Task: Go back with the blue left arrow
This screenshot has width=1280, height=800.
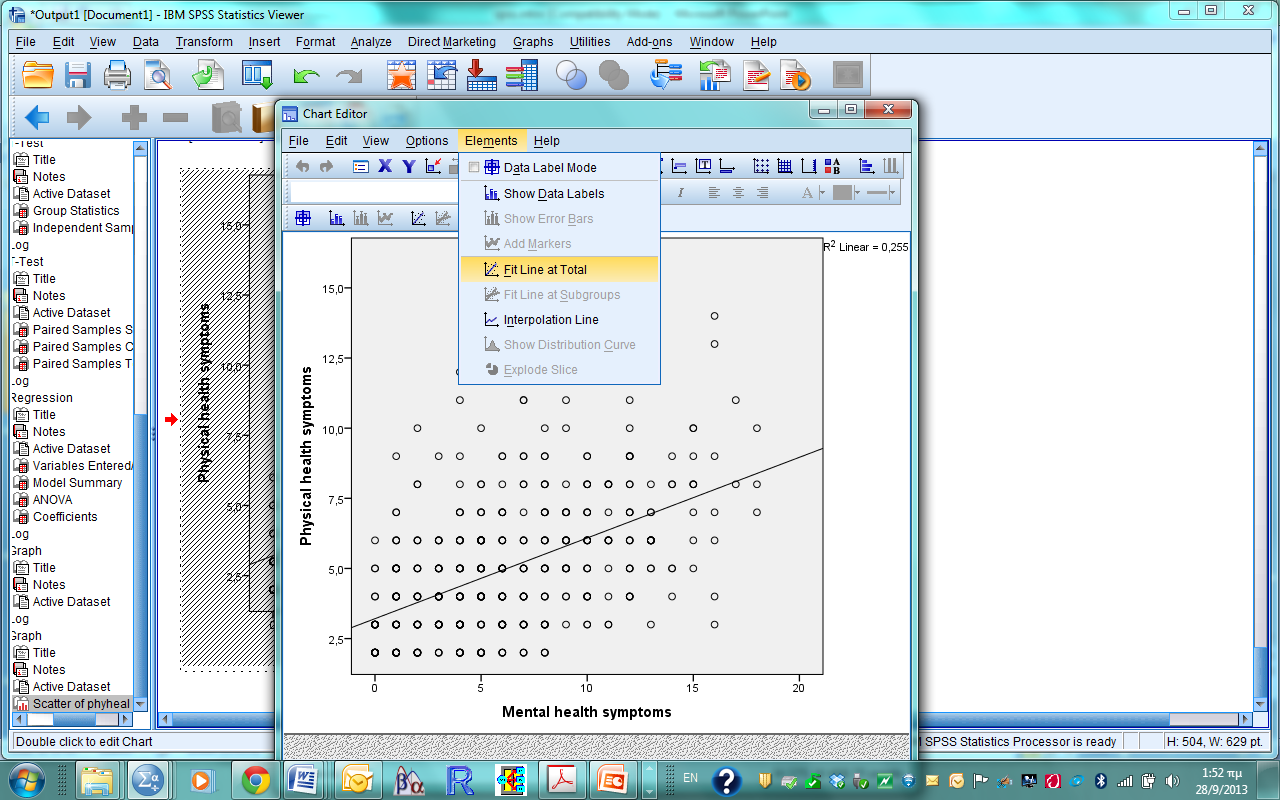Action: point(37,118)
